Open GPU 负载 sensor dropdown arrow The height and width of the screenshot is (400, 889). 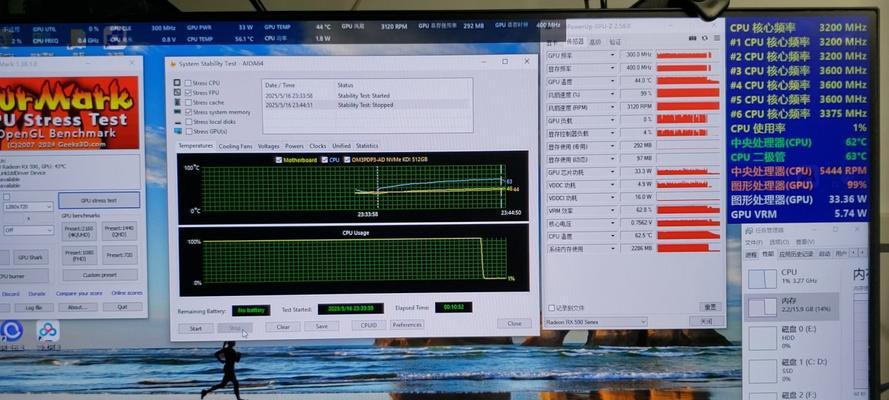pos(612,120)
